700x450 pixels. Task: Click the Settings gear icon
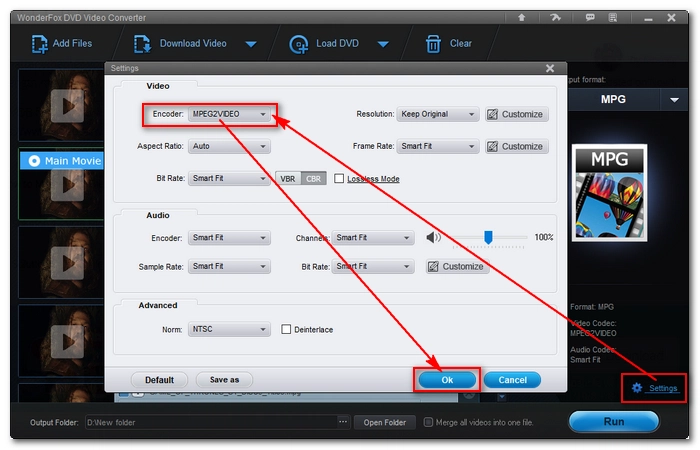(x=637, y=388)
